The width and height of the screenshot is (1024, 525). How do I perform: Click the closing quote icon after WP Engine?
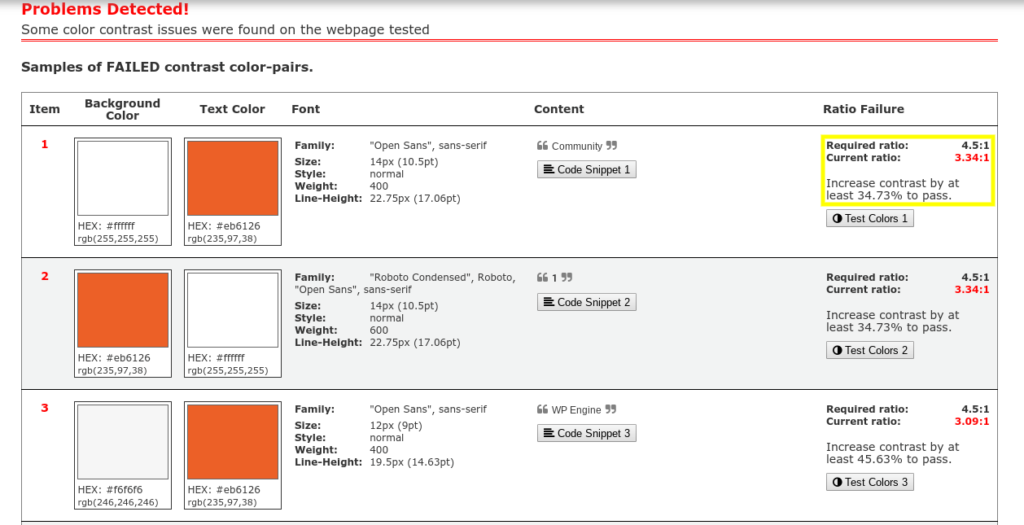click(x=611, y=410)
